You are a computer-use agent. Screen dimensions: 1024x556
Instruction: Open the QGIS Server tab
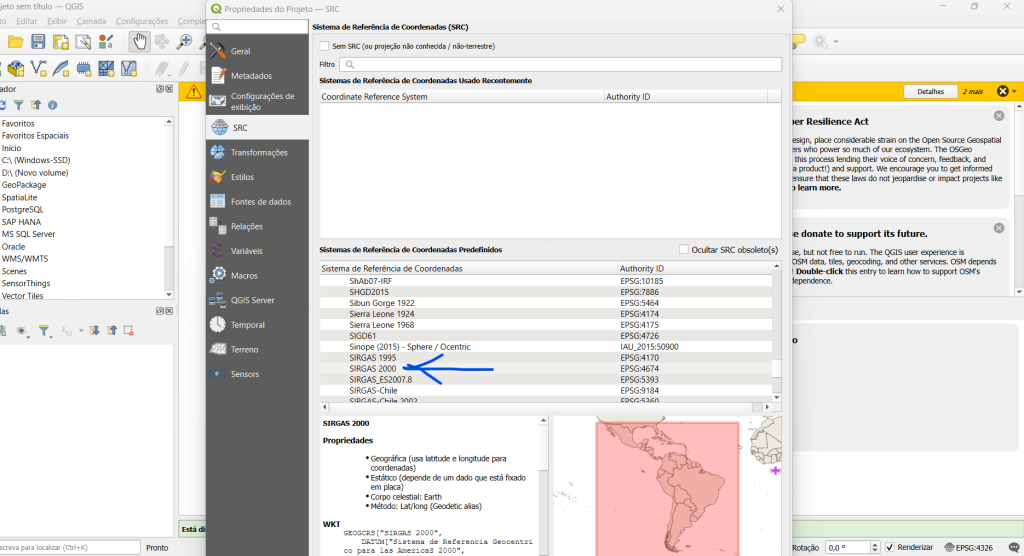[x=257, y=300]
